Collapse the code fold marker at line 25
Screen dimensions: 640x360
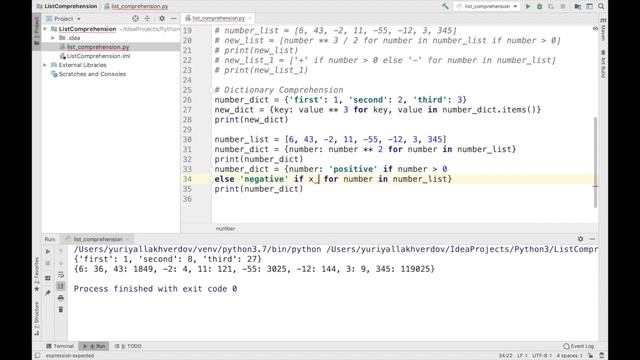[x=212, y=90]
